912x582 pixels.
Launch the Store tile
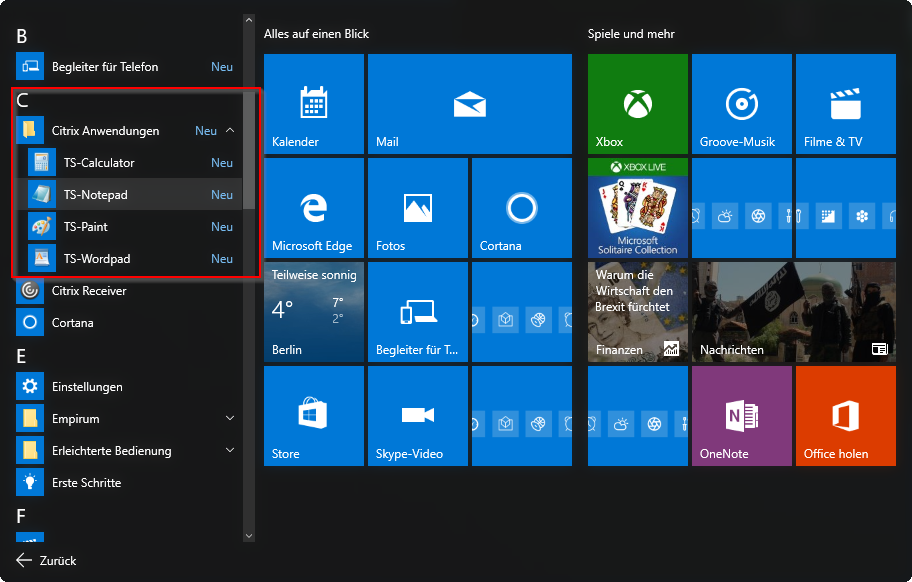[x=314, y=416]
